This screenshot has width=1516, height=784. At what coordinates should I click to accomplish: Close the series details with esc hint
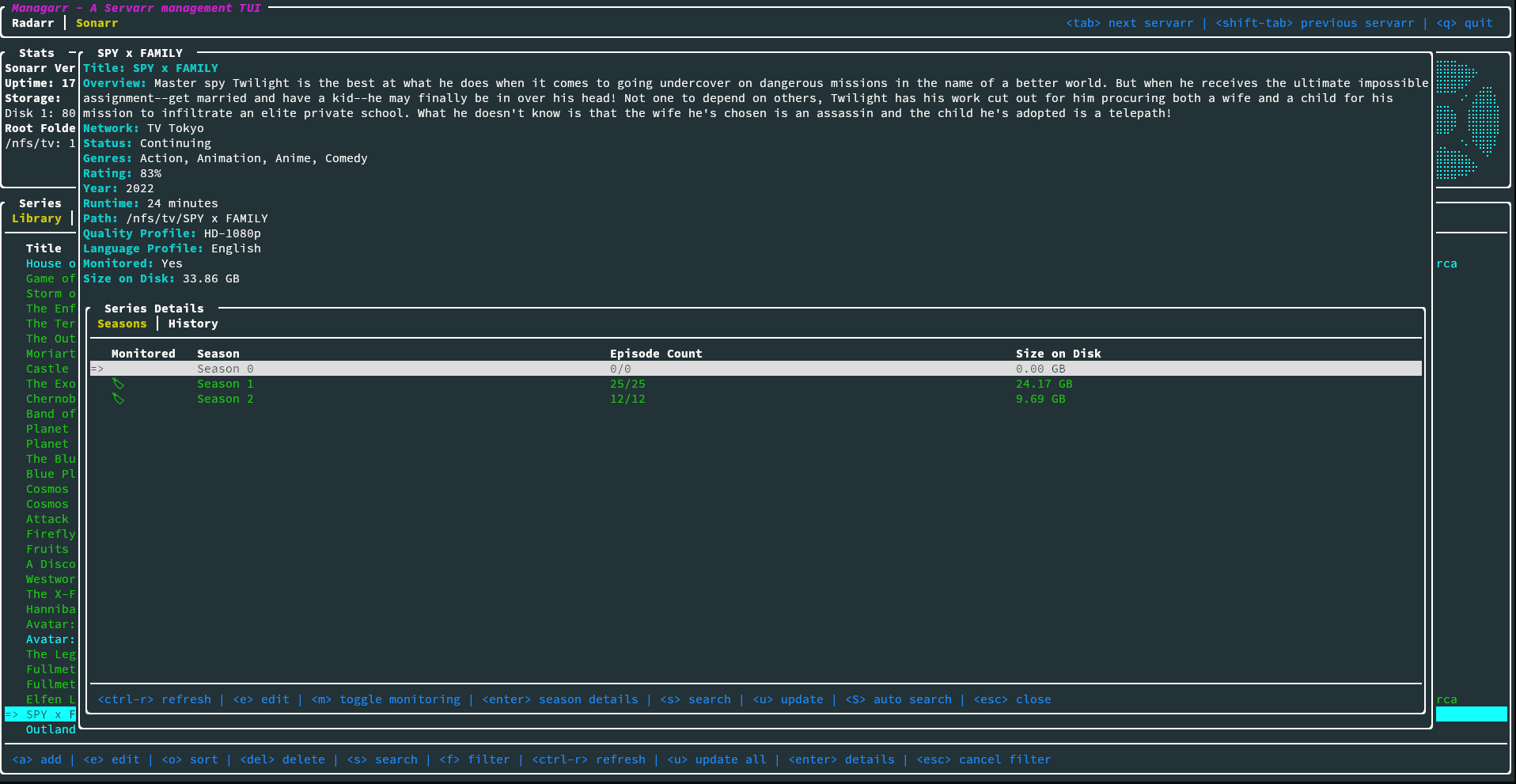point(1012,699)
